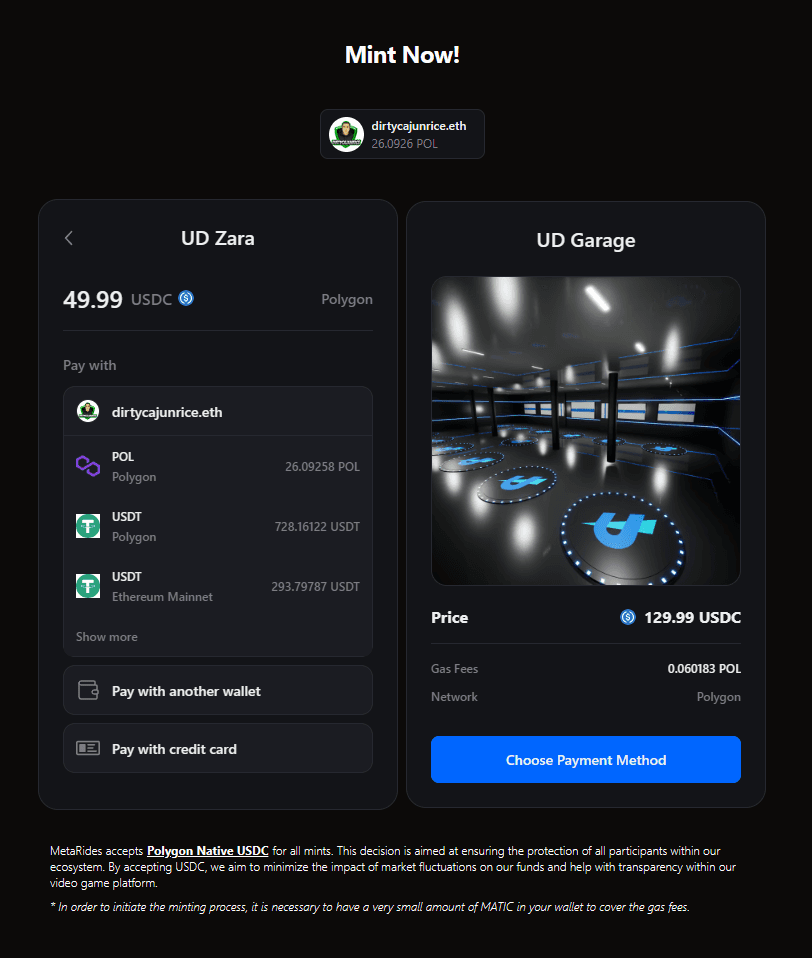Select USDT on Polygon as payment token
Viewport: 812px width, 958px height.
pos(217,526)
